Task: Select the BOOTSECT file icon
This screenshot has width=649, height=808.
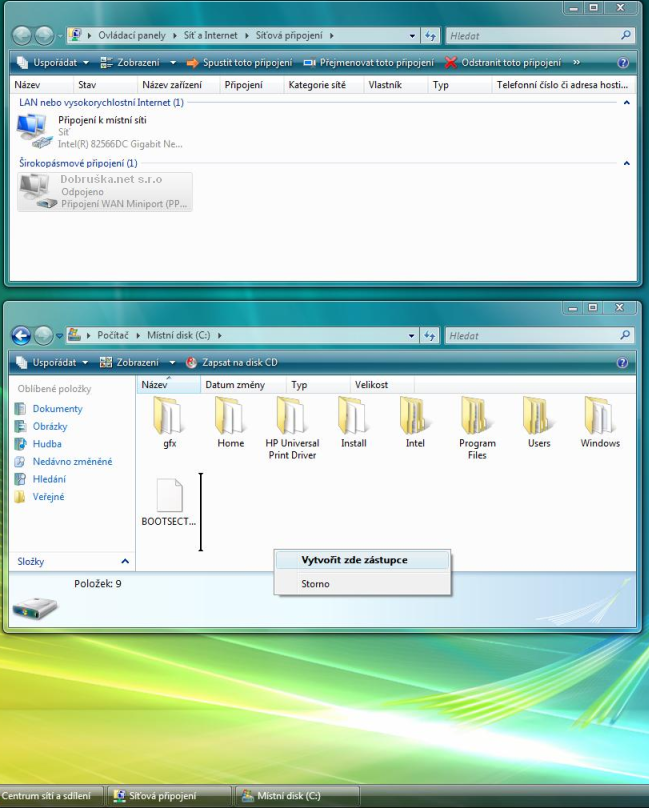Action: (x=169, y=496)
